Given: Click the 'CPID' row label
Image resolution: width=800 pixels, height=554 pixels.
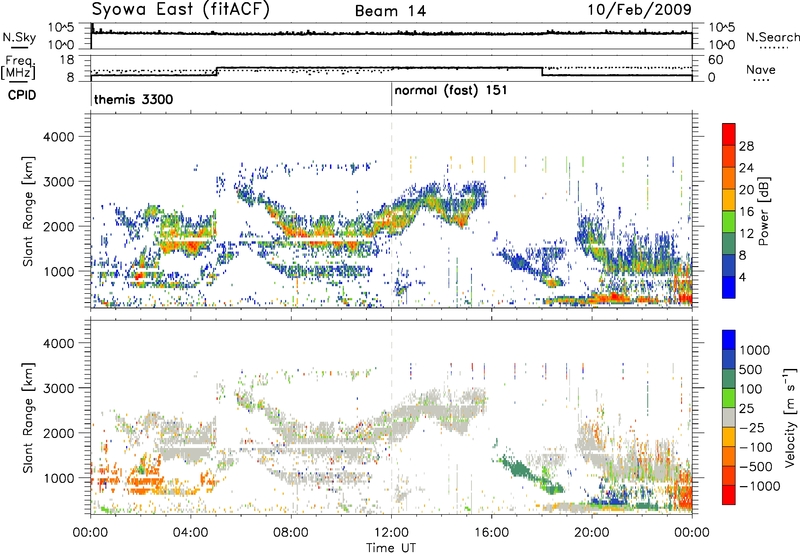Looking at the screenshot, I should tap(22, 95).
